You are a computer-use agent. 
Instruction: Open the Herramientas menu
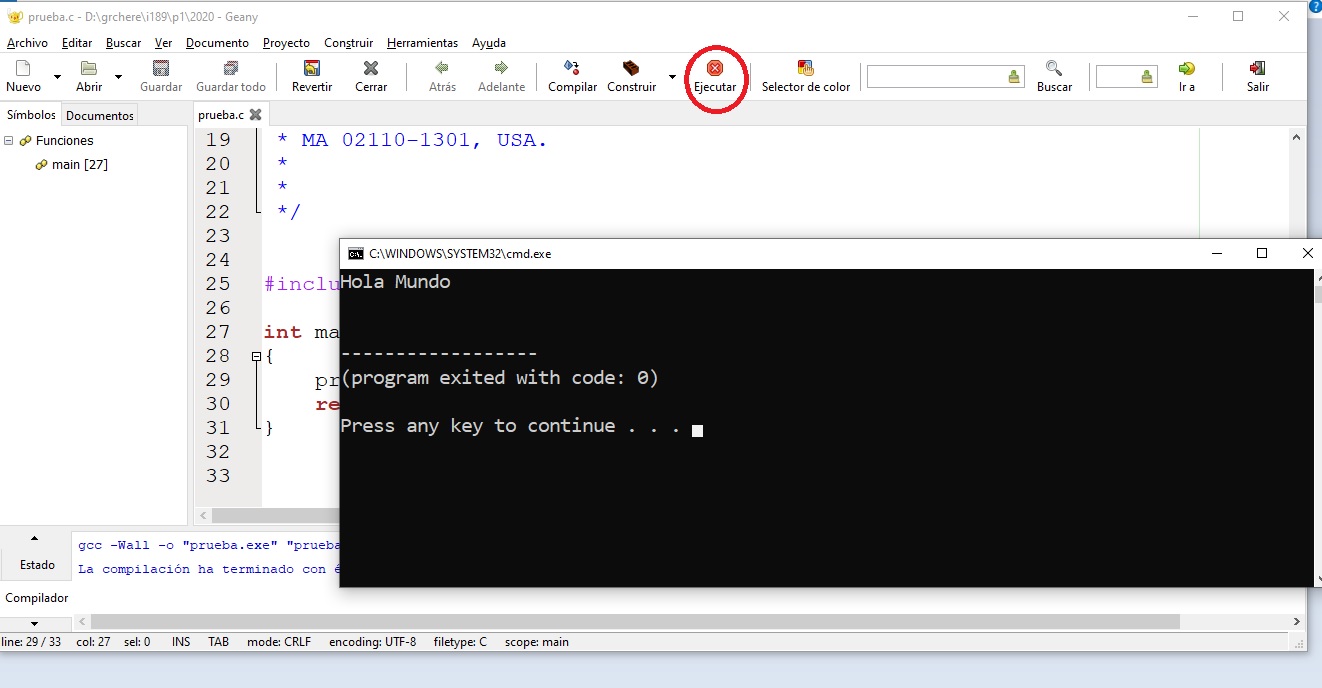422,43
